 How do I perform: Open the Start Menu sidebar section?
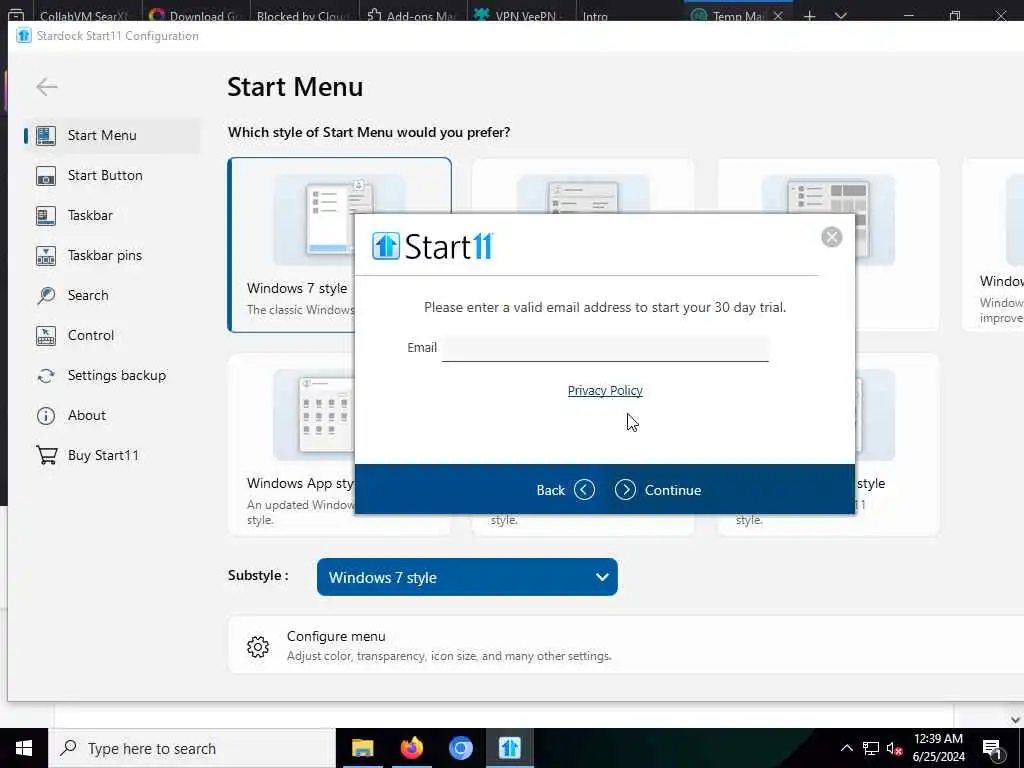coord(112,135)
